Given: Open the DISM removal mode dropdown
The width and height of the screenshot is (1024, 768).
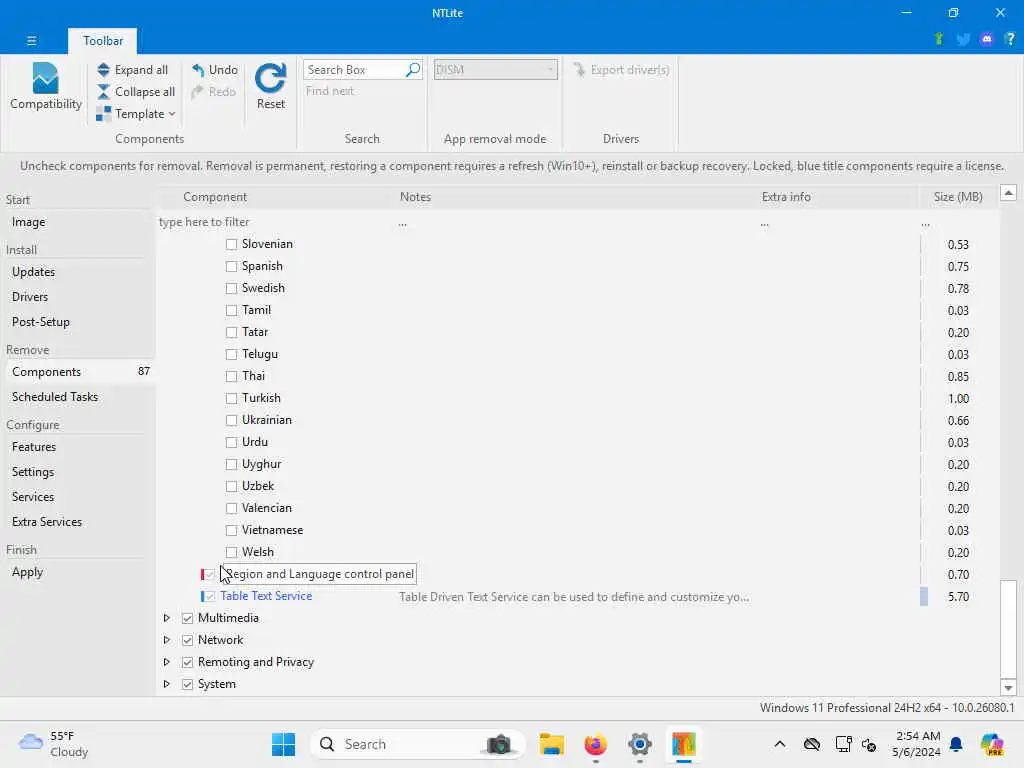Looking at the screenshot, I should [x=496, y=69].
